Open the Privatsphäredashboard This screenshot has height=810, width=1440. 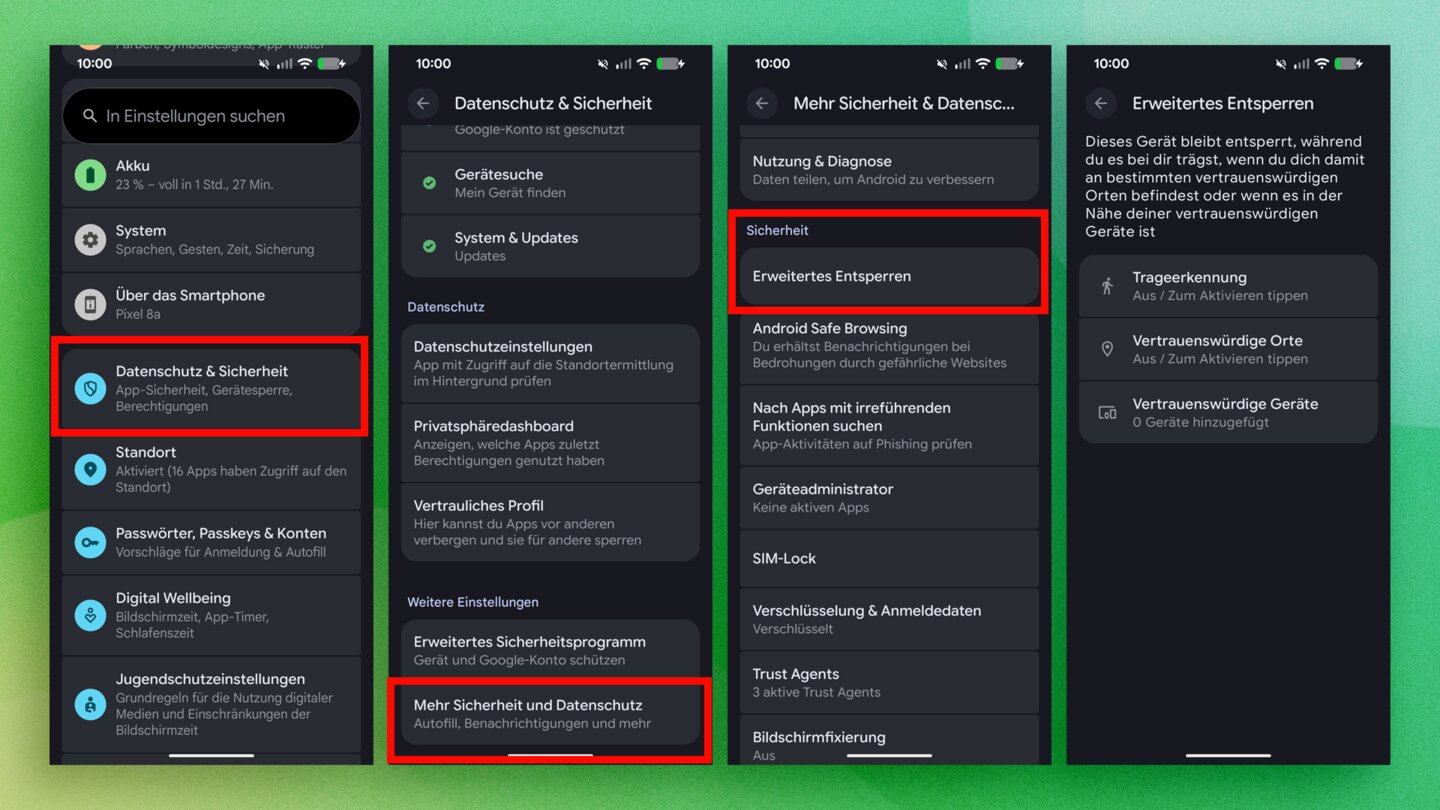click(550, 442)
